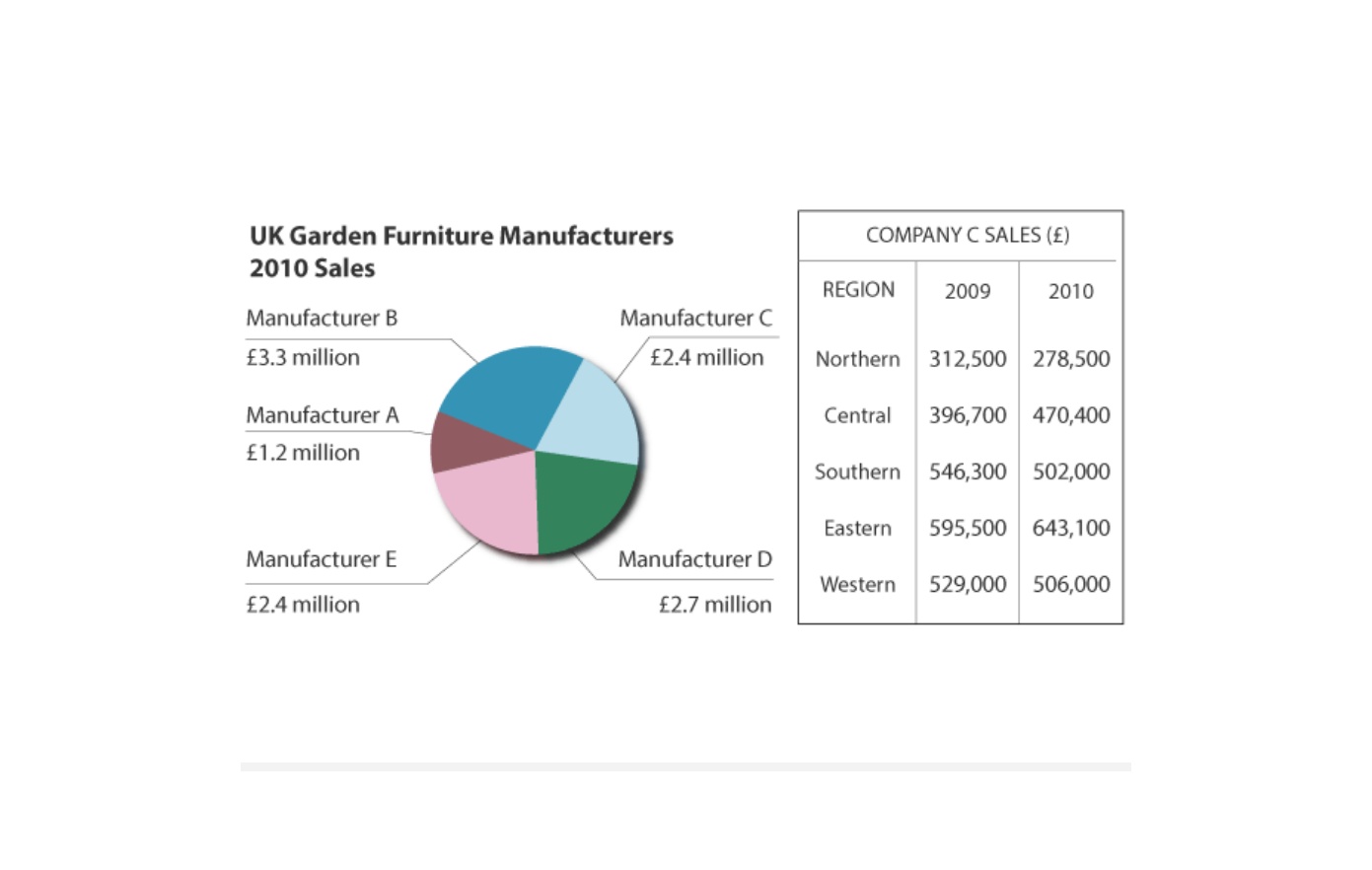Click the 'Manufacturer B' label
The width and height of the screenshot is (1372, 870).
click(322, 319)
